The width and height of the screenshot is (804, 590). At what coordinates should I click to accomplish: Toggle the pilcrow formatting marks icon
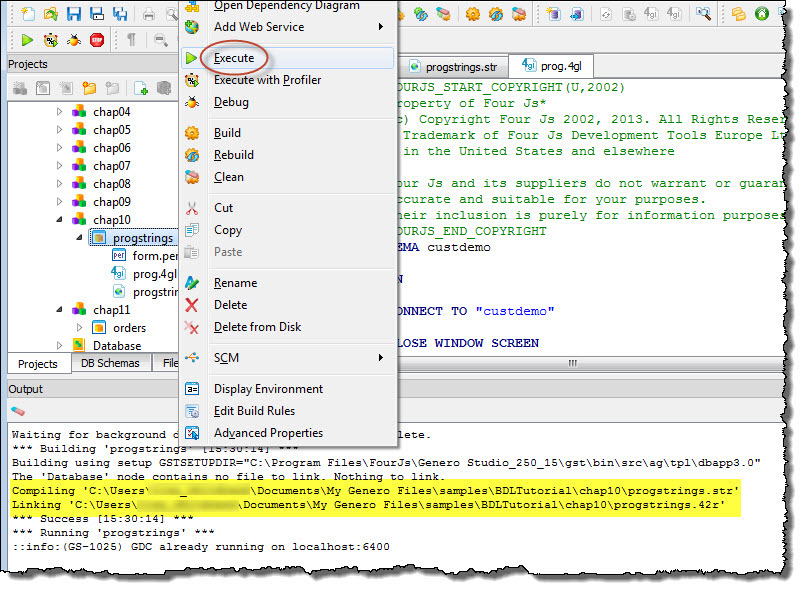[133, 40]
